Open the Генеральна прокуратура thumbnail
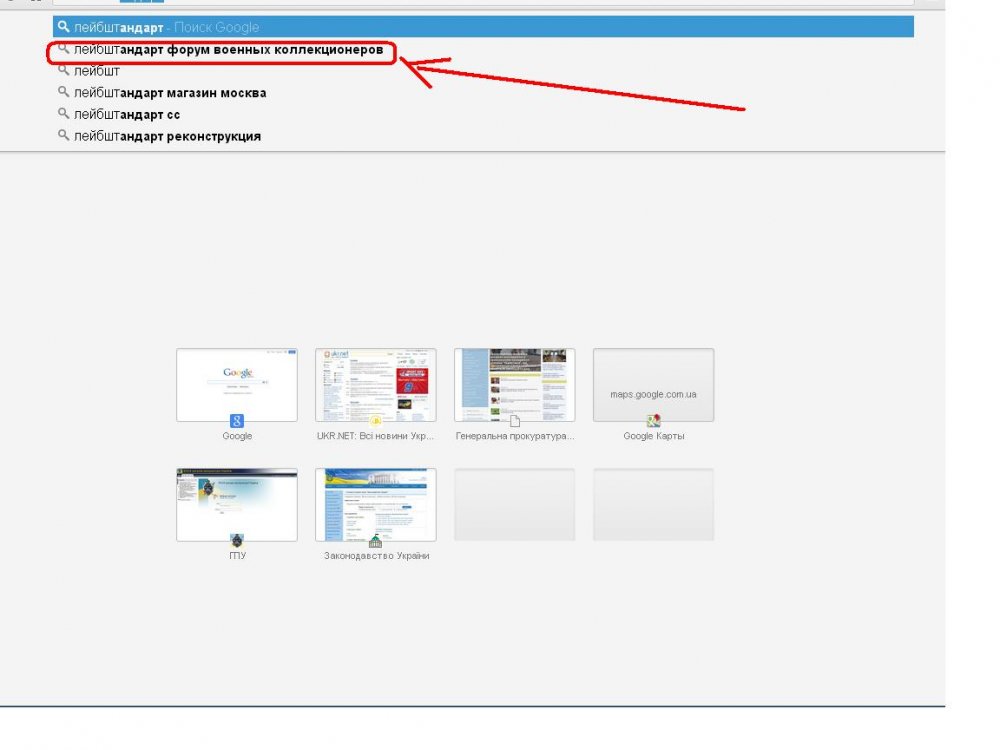Screen dimensions: 1000x750 pos(515,385)
